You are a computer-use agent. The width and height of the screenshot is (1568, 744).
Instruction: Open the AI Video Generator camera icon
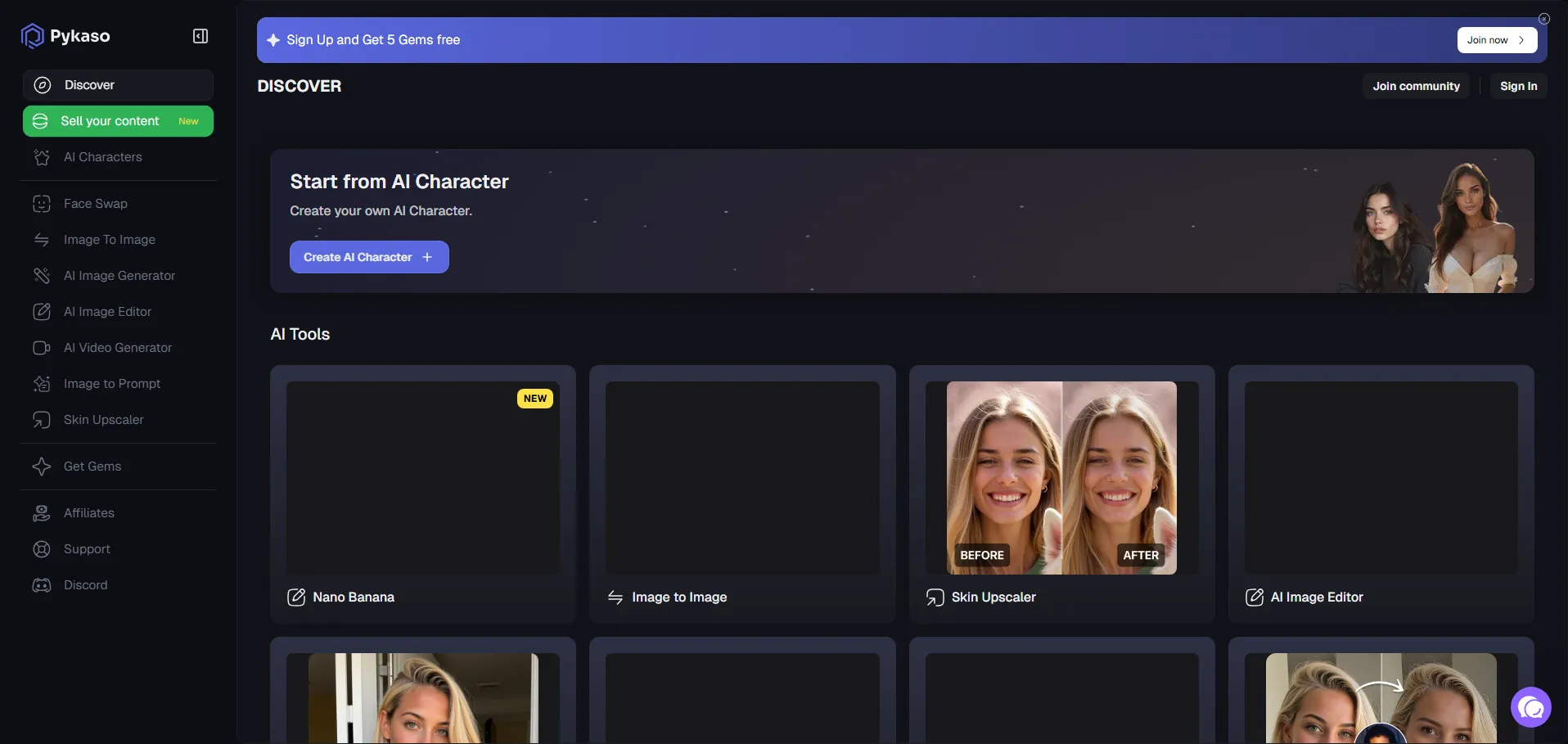(x=42, y=348)
